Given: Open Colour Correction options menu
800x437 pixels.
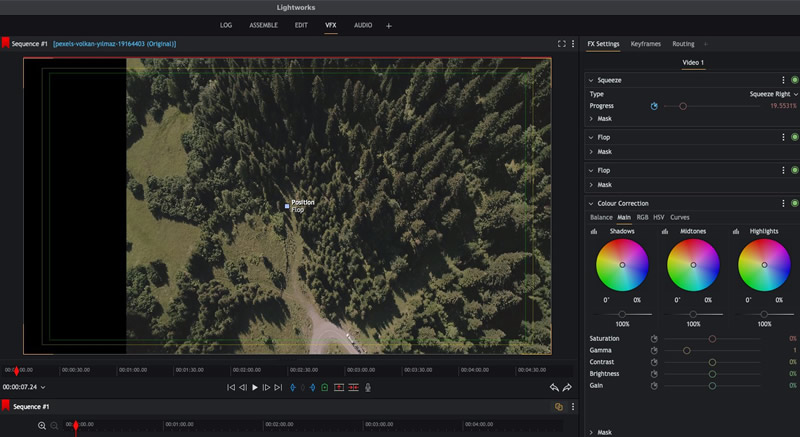Looking at the screenshot, I should point(783,203).
